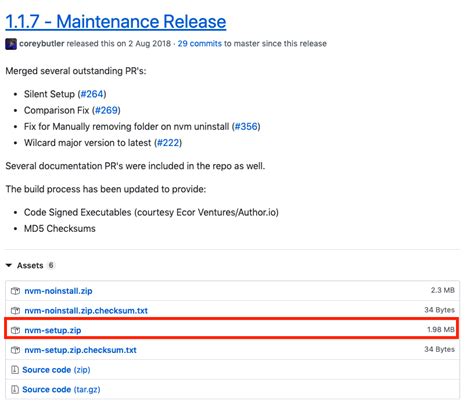Collapse the Assets section triangle
The height and width of the screenshot is (408, 474).
(9, 265)
